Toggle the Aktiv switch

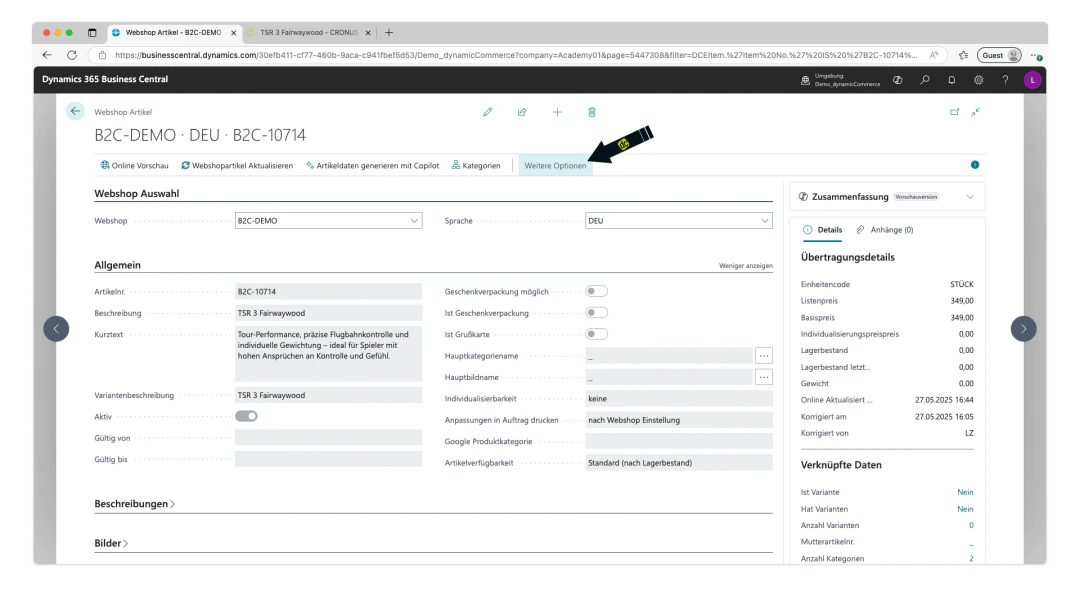[246, 416]
